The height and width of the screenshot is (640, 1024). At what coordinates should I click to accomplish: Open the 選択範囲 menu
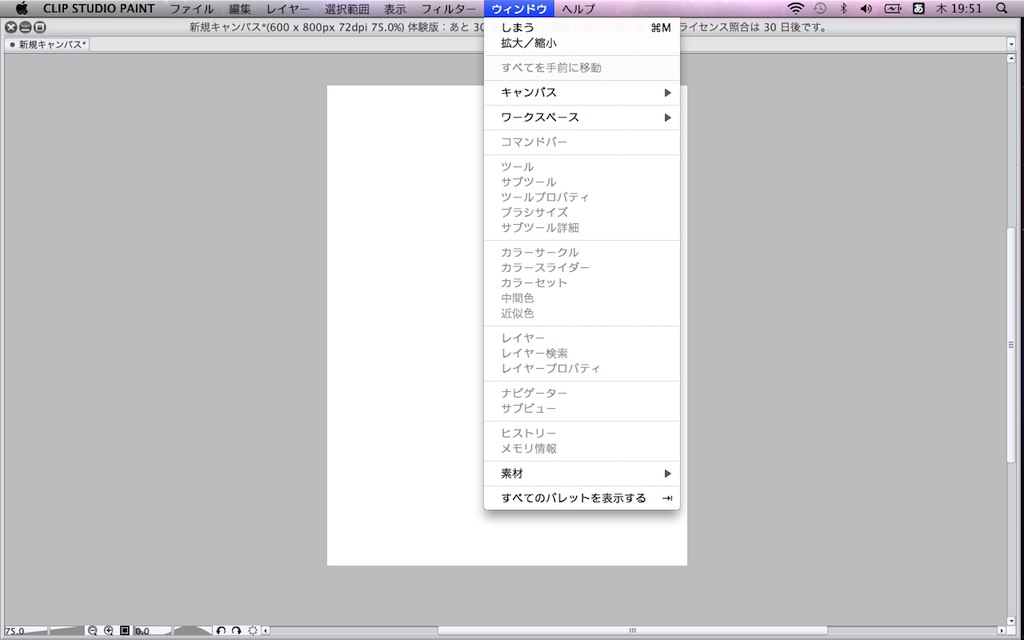click(x=347, y=8)
